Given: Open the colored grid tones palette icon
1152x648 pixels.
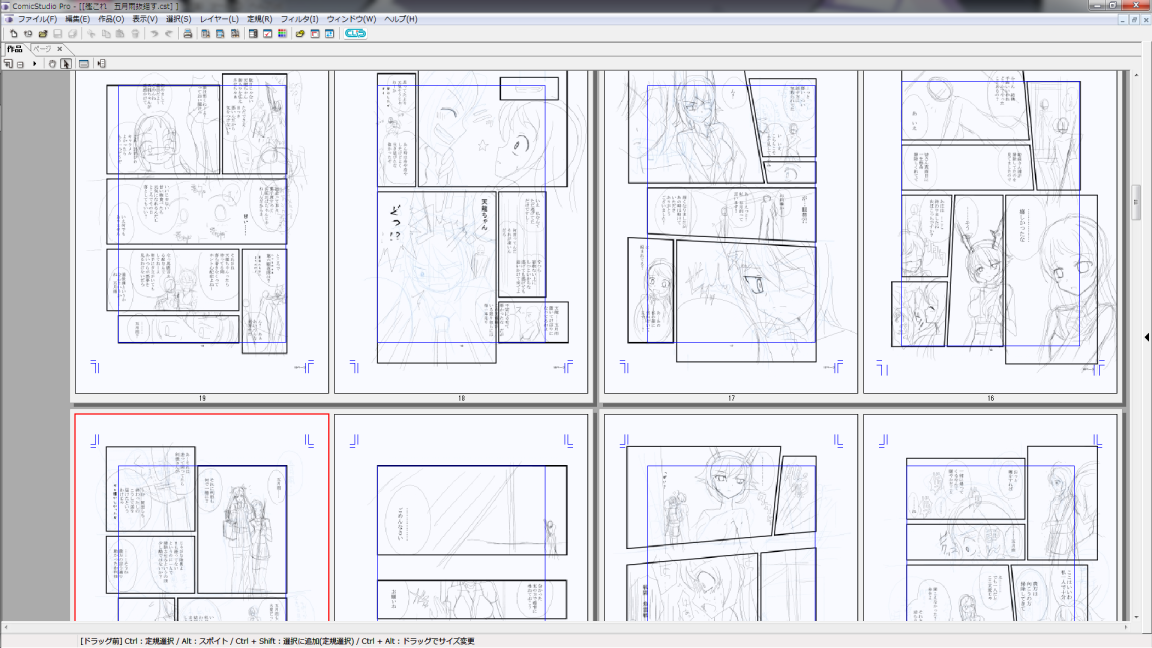Looking at the screenshot, I should (282, 34).
